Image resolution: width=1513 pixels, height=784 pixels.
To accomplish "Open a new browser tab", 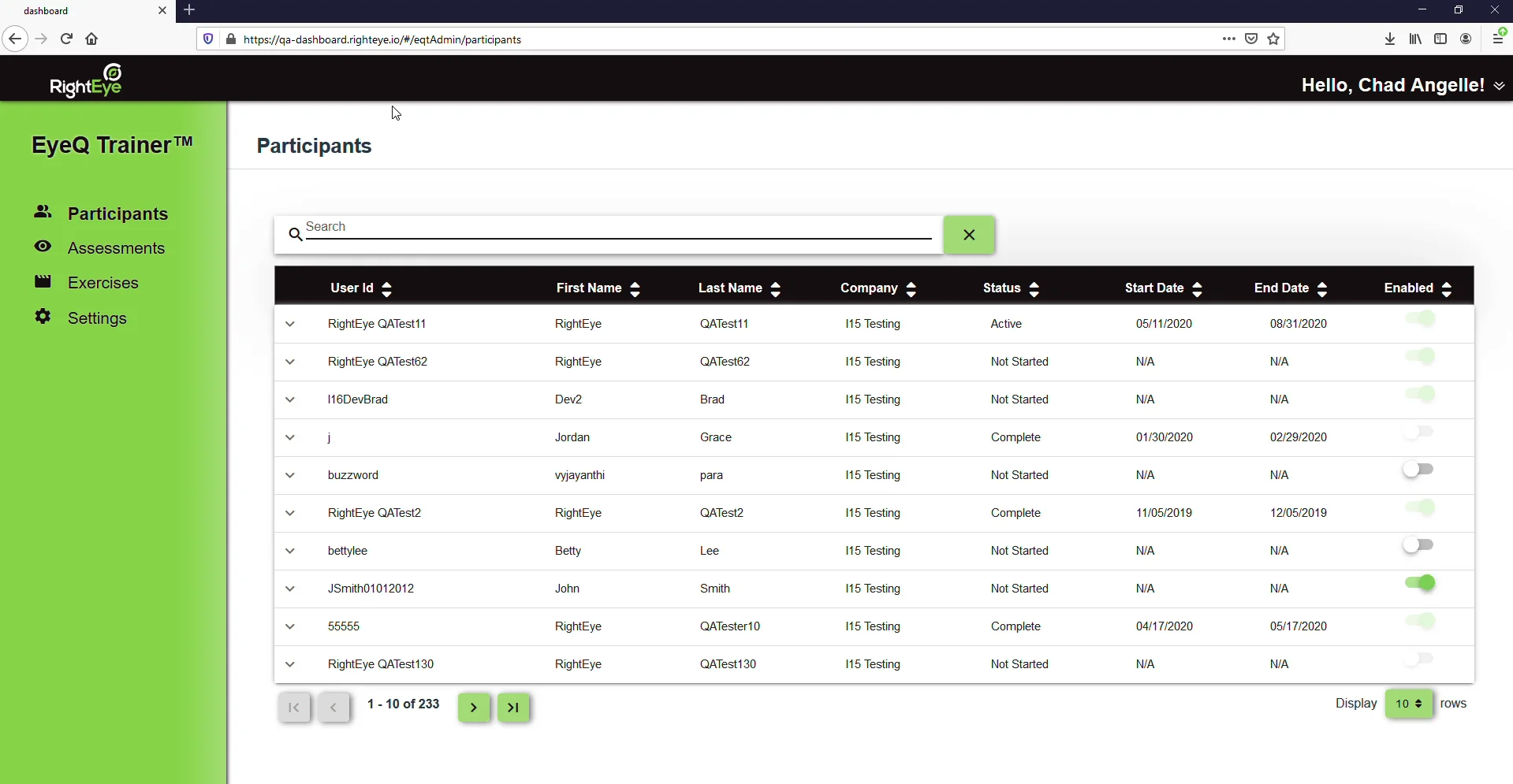I will point(189,10).
